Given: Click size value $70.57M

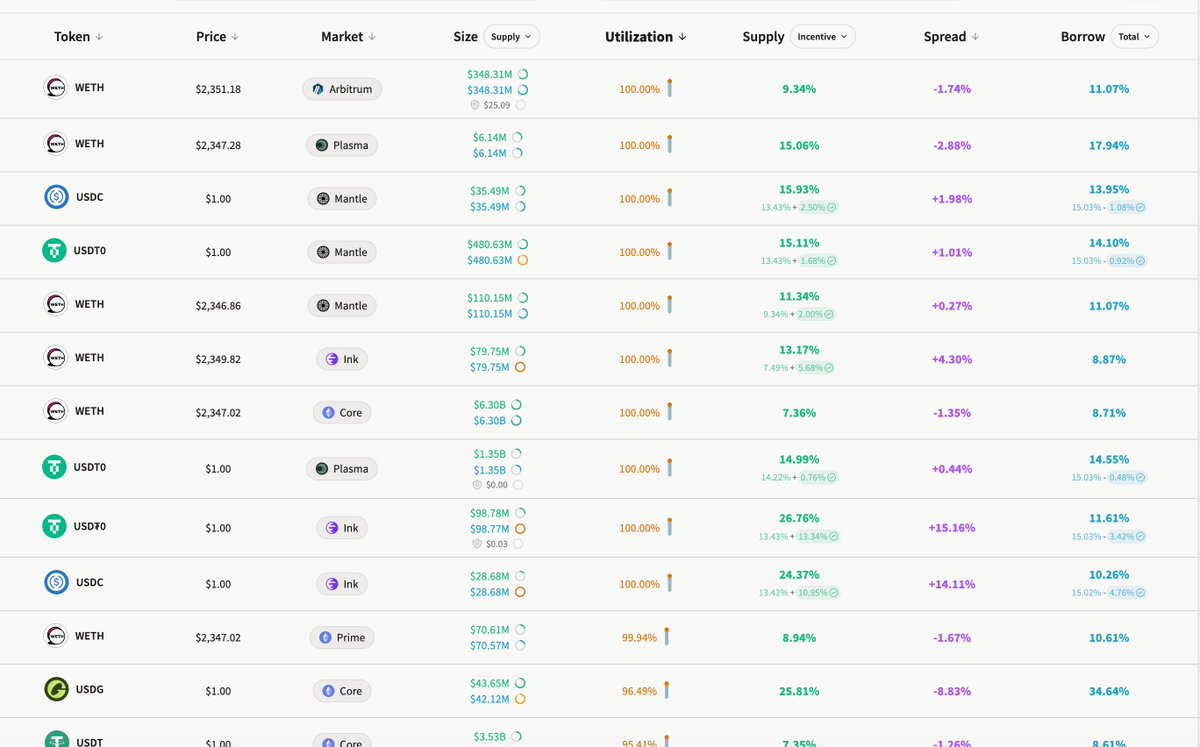Looking at the screenshot, I should pyautogui.click(x=490, y=645).
